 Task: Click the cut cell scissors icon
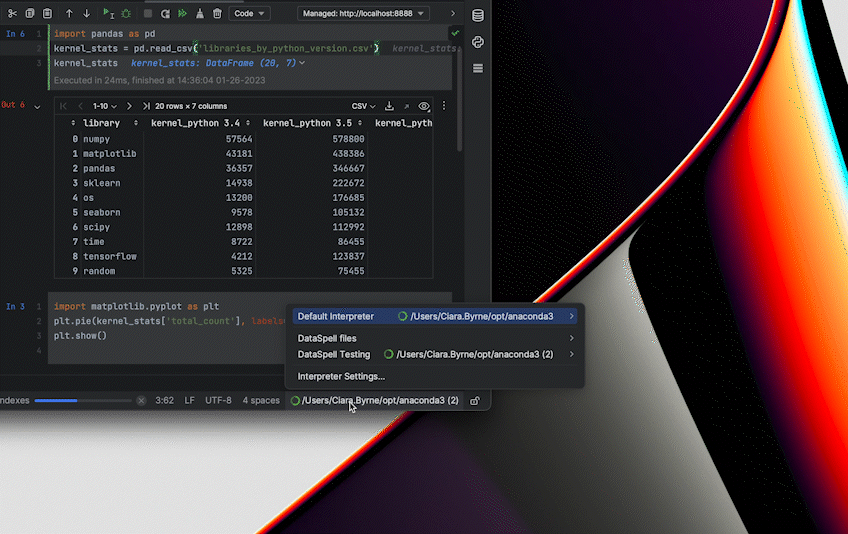coord(12,14)
